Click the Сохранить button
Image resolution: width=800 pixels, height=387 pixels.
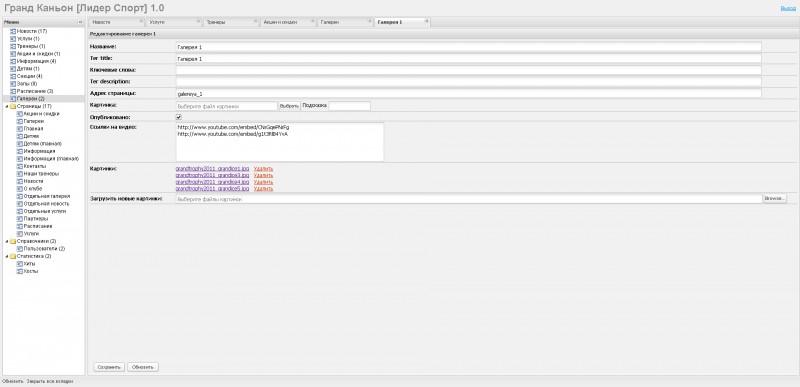coord(109,367)
